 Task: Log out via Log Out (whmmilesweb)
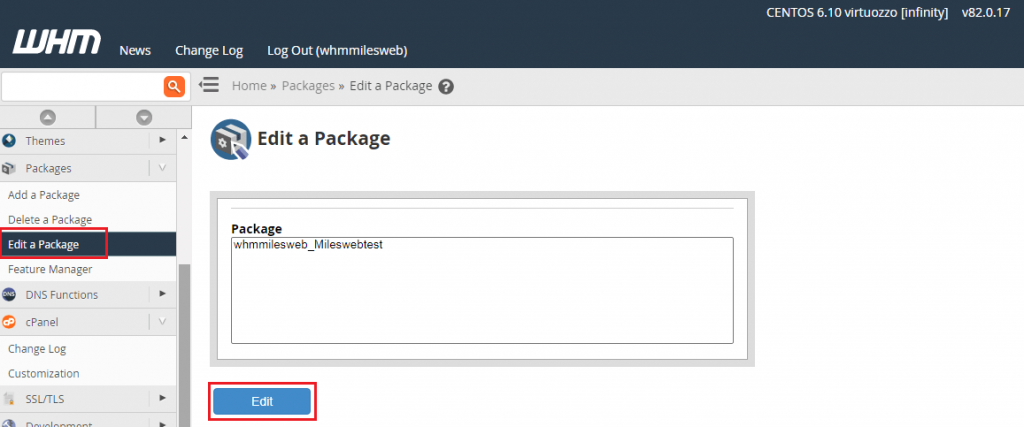[338, 50]
